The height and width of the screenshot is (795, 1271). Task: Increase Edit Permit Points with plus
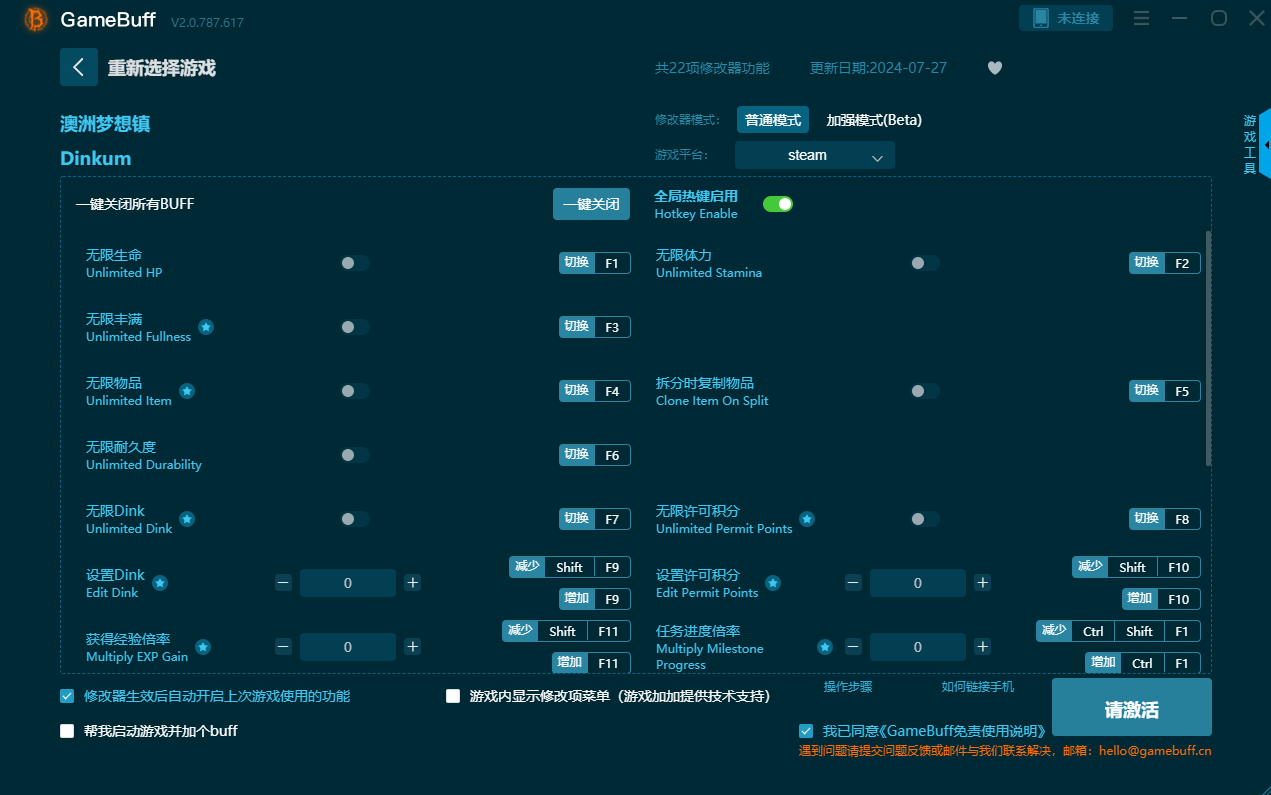point(982,582)
